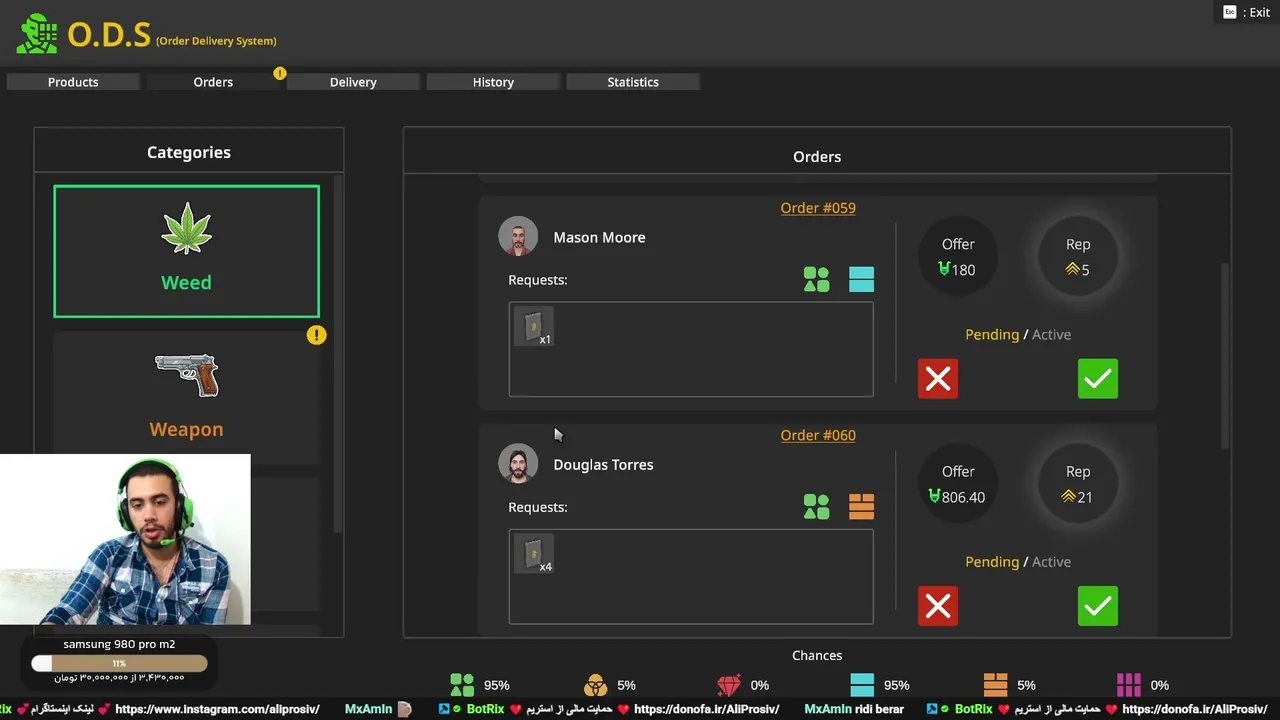Click the requested item x1 in Order #059
The image size is (1280, 720).
533,327
